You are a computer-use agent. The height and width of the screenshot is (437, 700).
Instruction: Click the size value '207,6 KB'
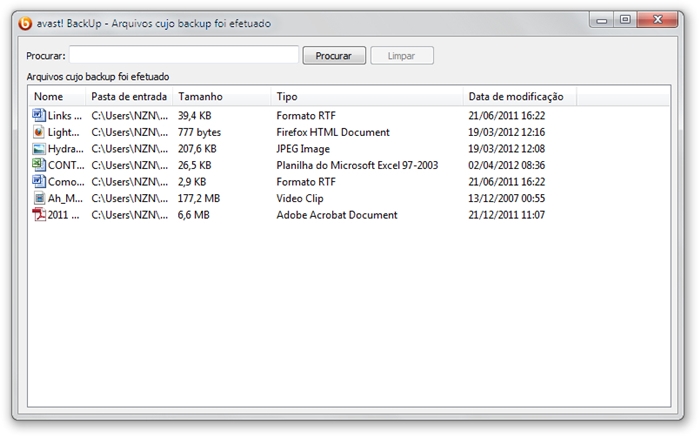click(197, 149)
